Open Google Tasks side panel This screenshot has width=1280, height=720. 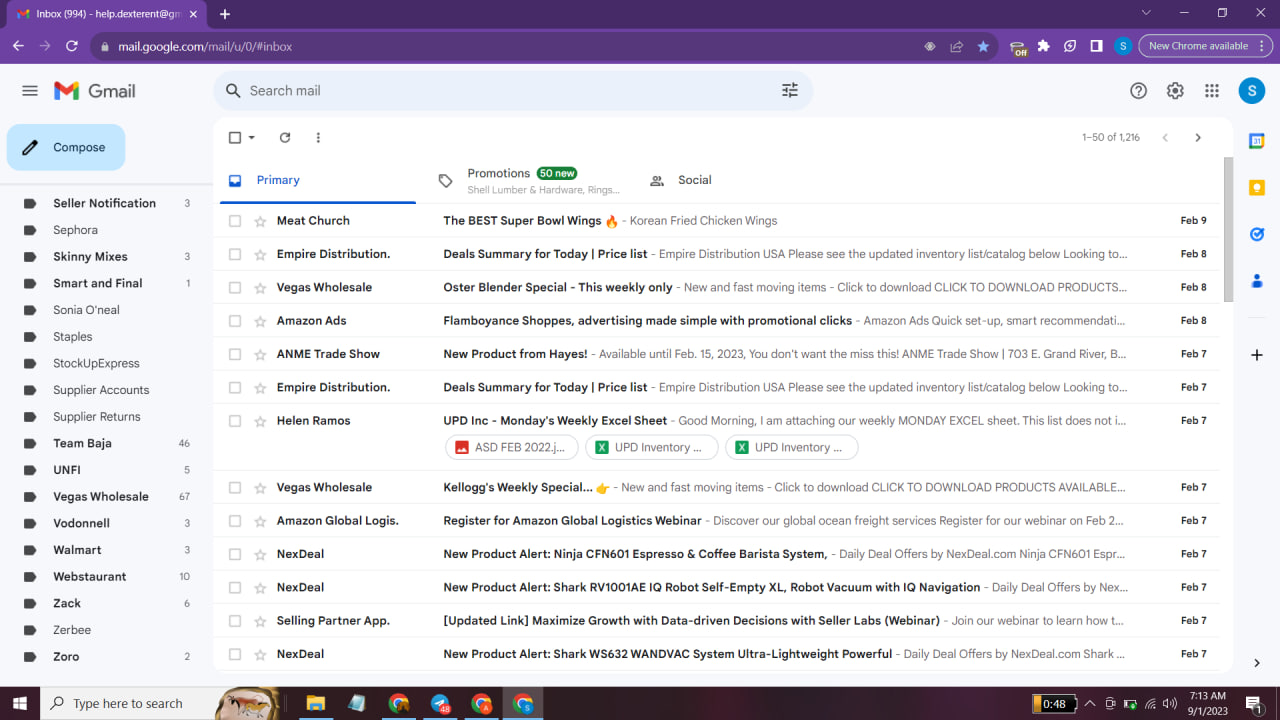(1257, 234)
